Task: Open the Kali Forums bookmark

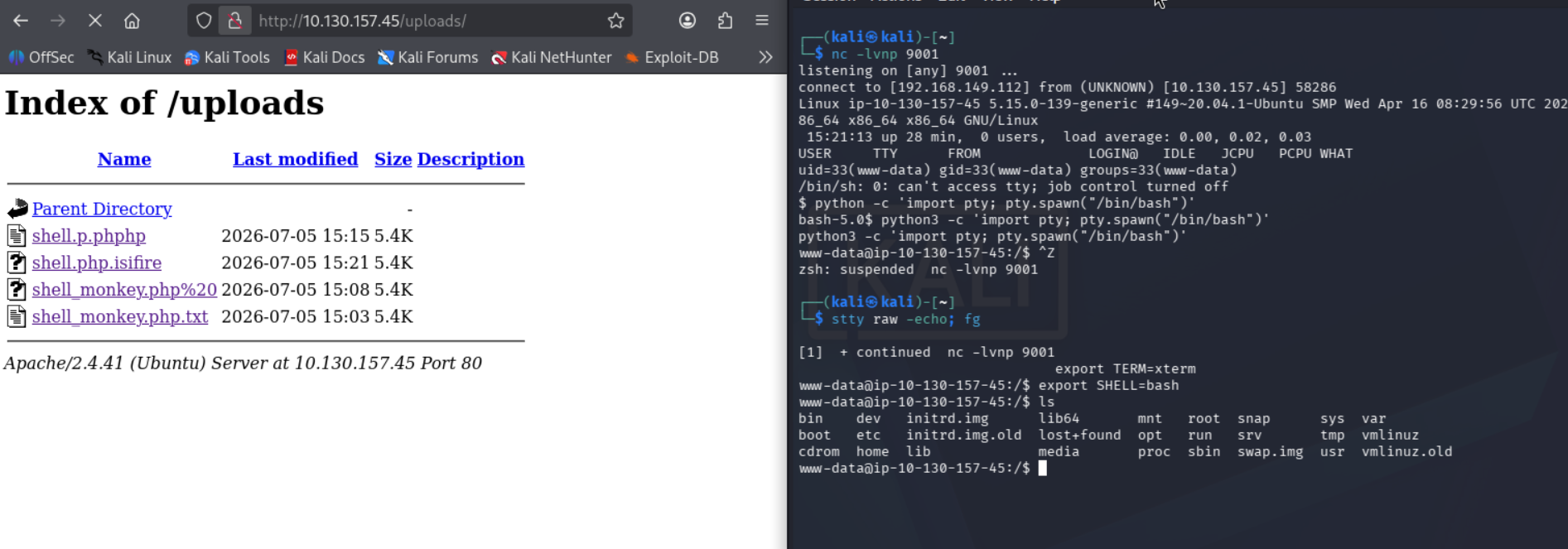Action: 427,57
